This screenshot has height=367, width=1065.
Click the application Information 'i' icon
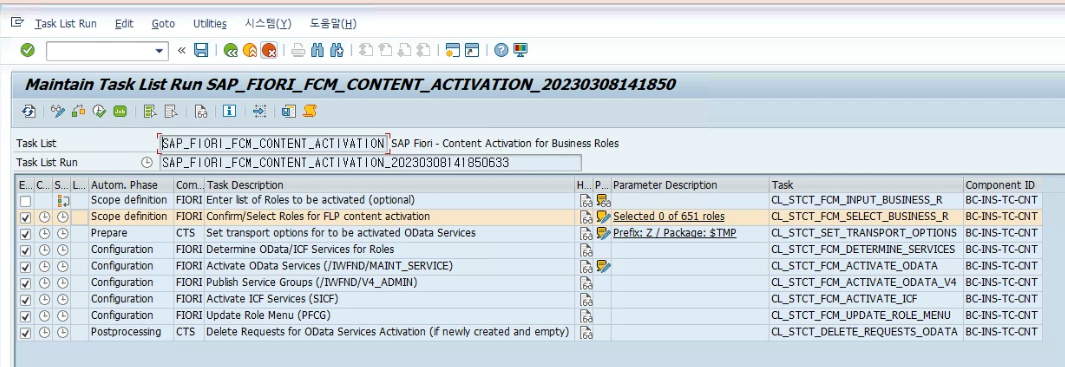click(x=229, y=111)
